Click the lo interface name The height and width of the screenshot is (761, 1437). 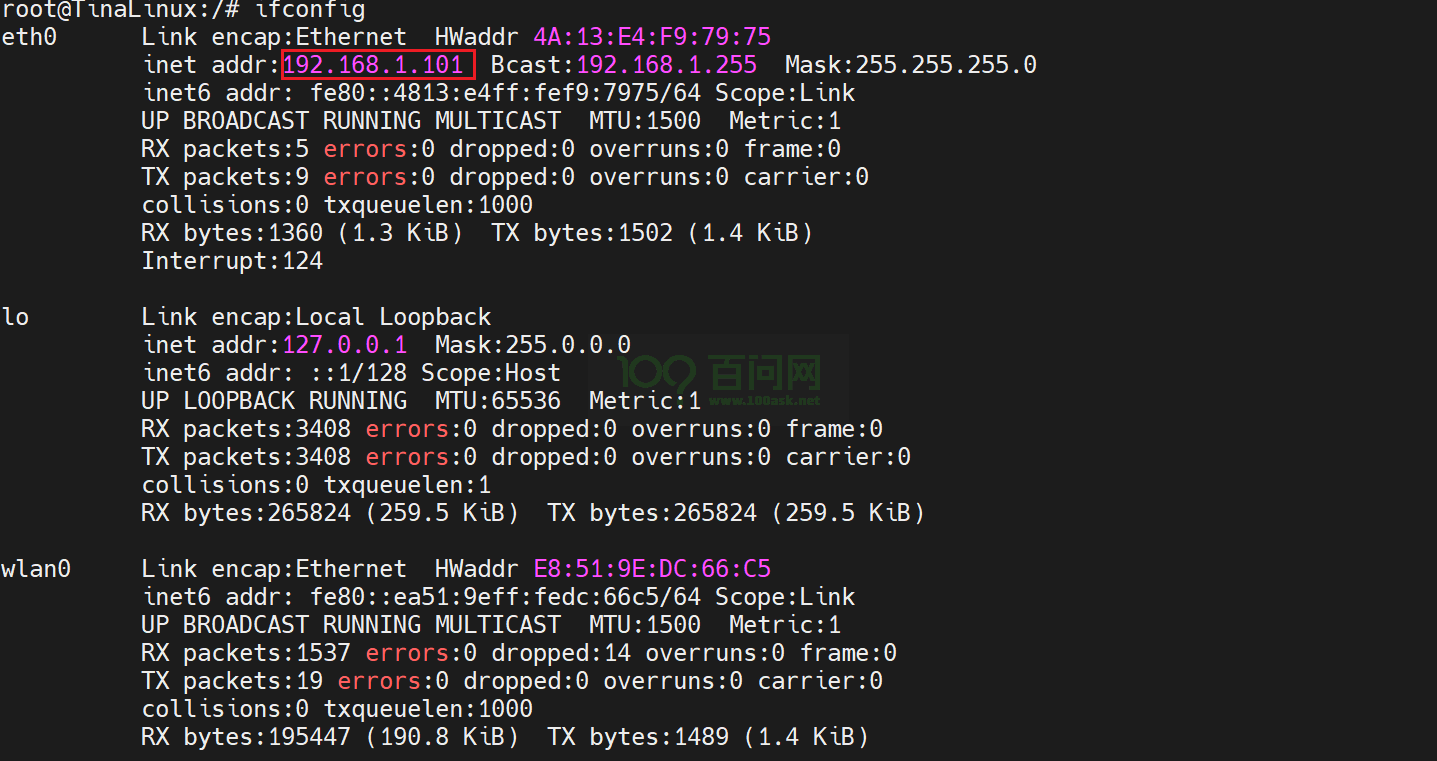[x=15, y=318]
